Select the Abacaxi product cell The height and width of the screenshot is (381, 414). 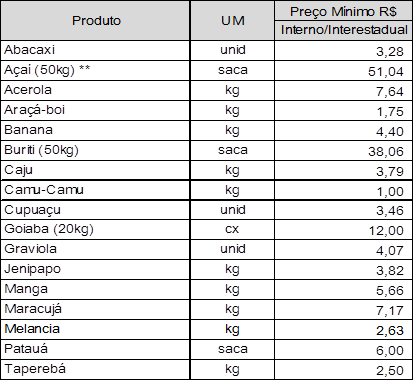(x=96, y=51)
